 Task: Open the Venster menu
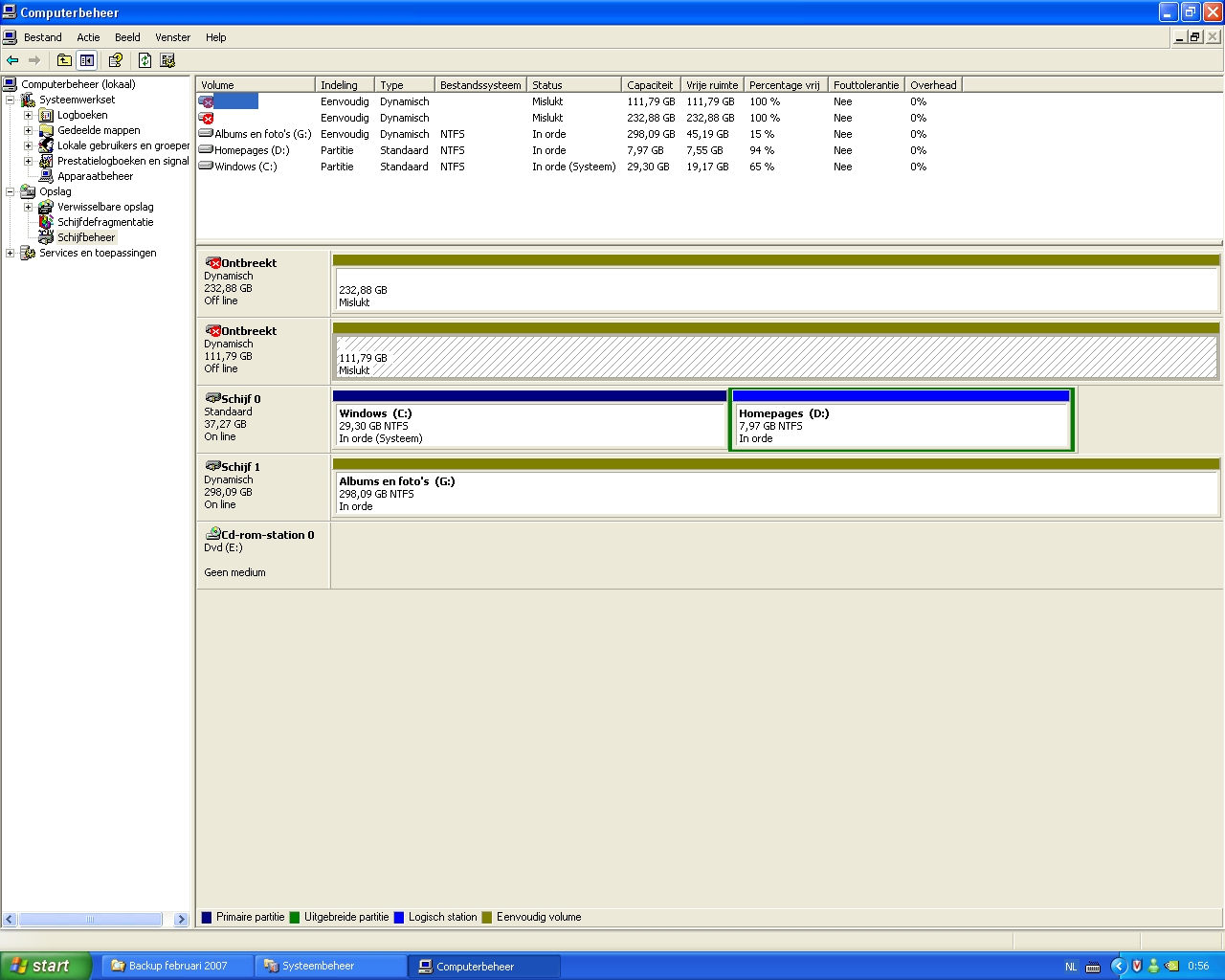click(x=172, y=37)
